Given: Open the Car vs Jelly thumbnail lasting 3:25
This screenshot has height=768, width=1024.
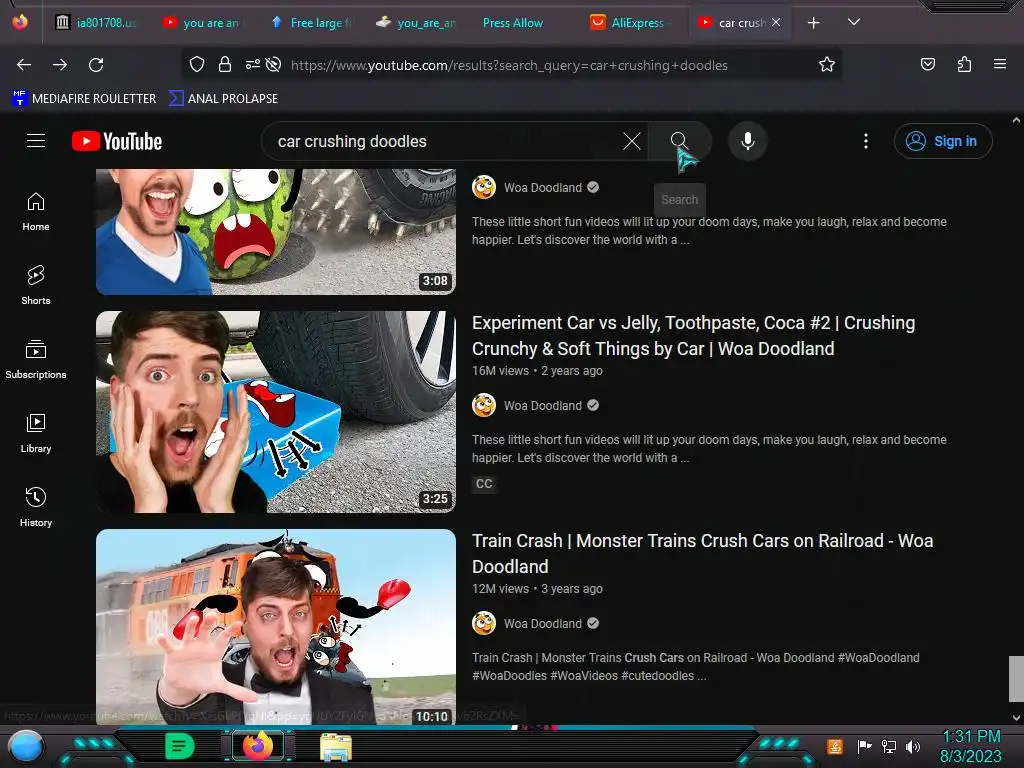Looking at the screenshot, I should pos(276,411).
